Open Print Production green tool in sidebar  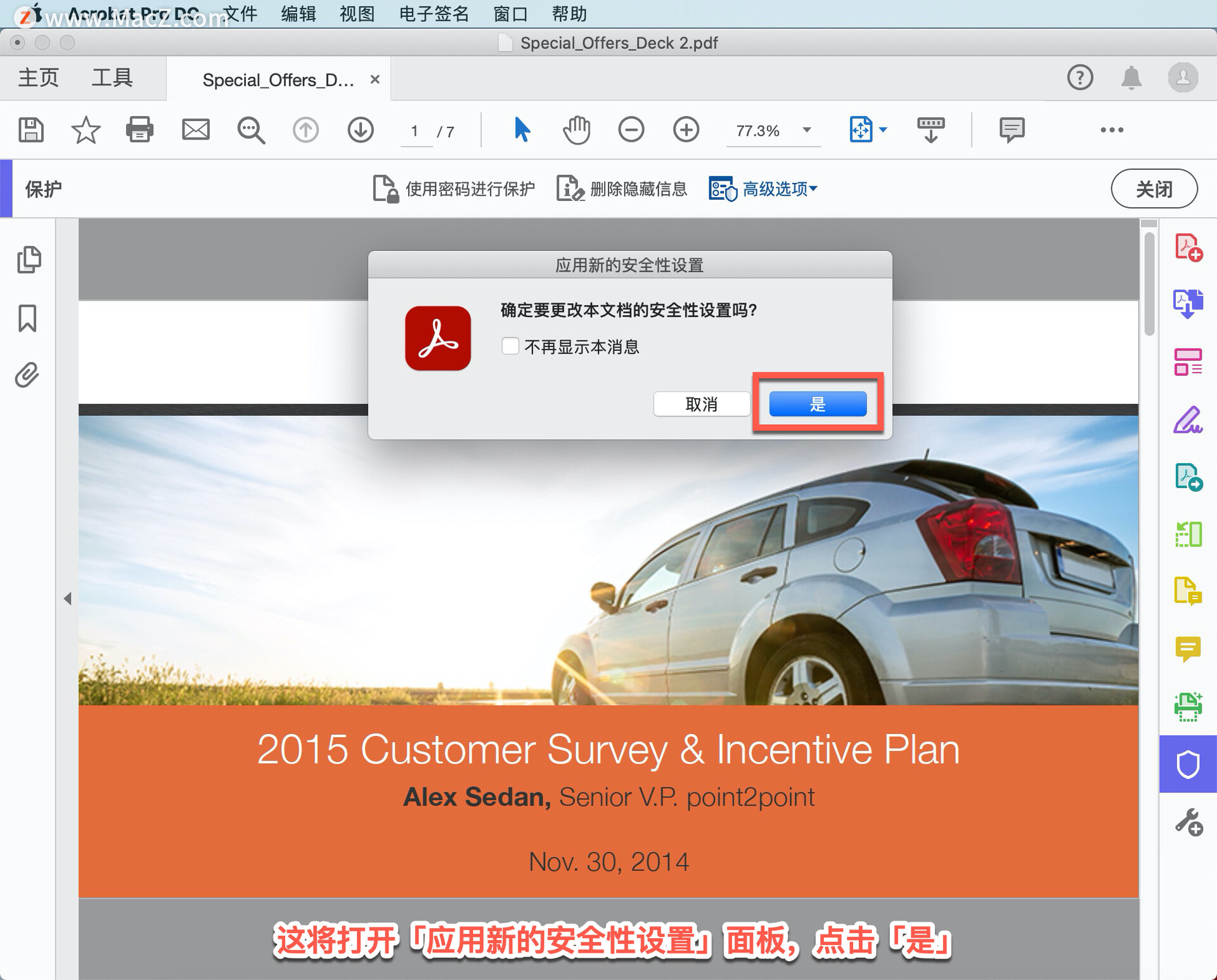point(1188,706)
